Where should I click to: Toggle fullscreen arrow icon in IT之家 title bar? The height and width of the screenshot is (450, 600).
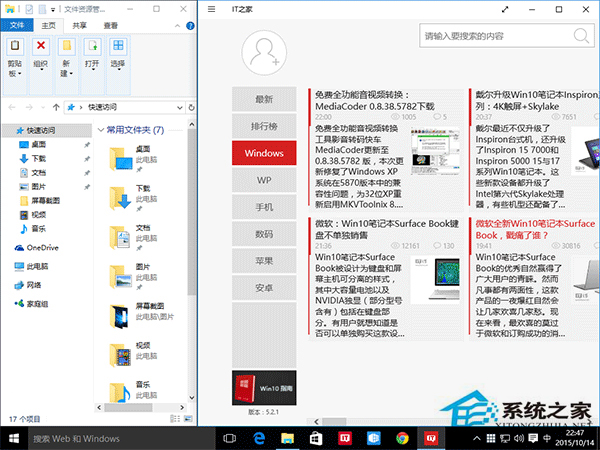505,10
